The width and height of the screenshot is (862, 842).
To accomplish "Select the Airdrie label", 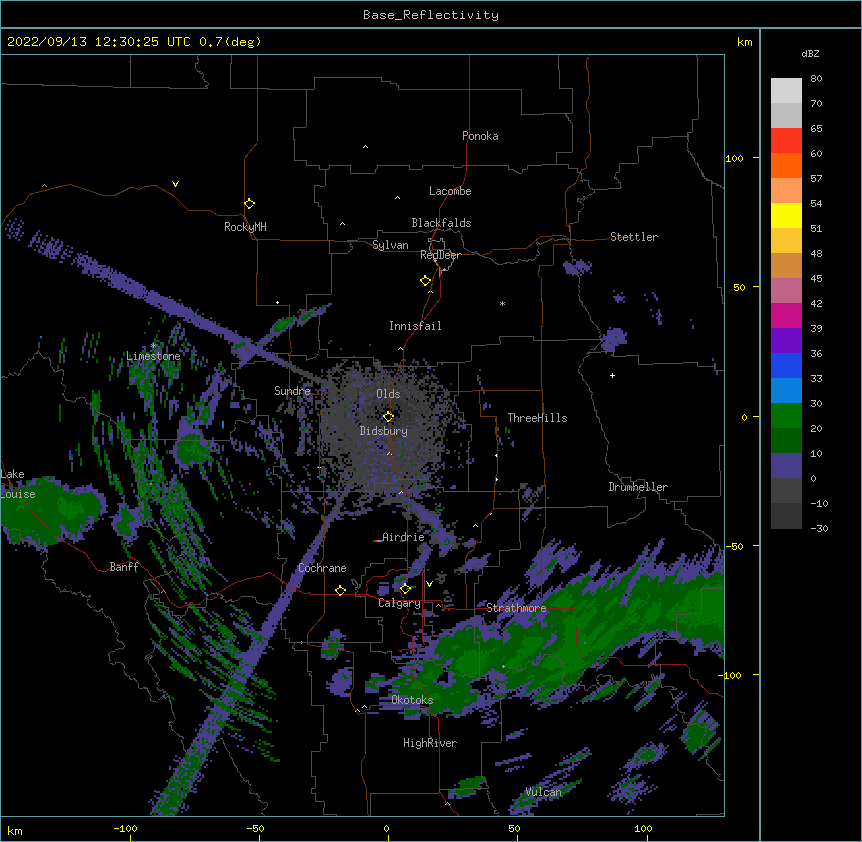I will point(403,537).
